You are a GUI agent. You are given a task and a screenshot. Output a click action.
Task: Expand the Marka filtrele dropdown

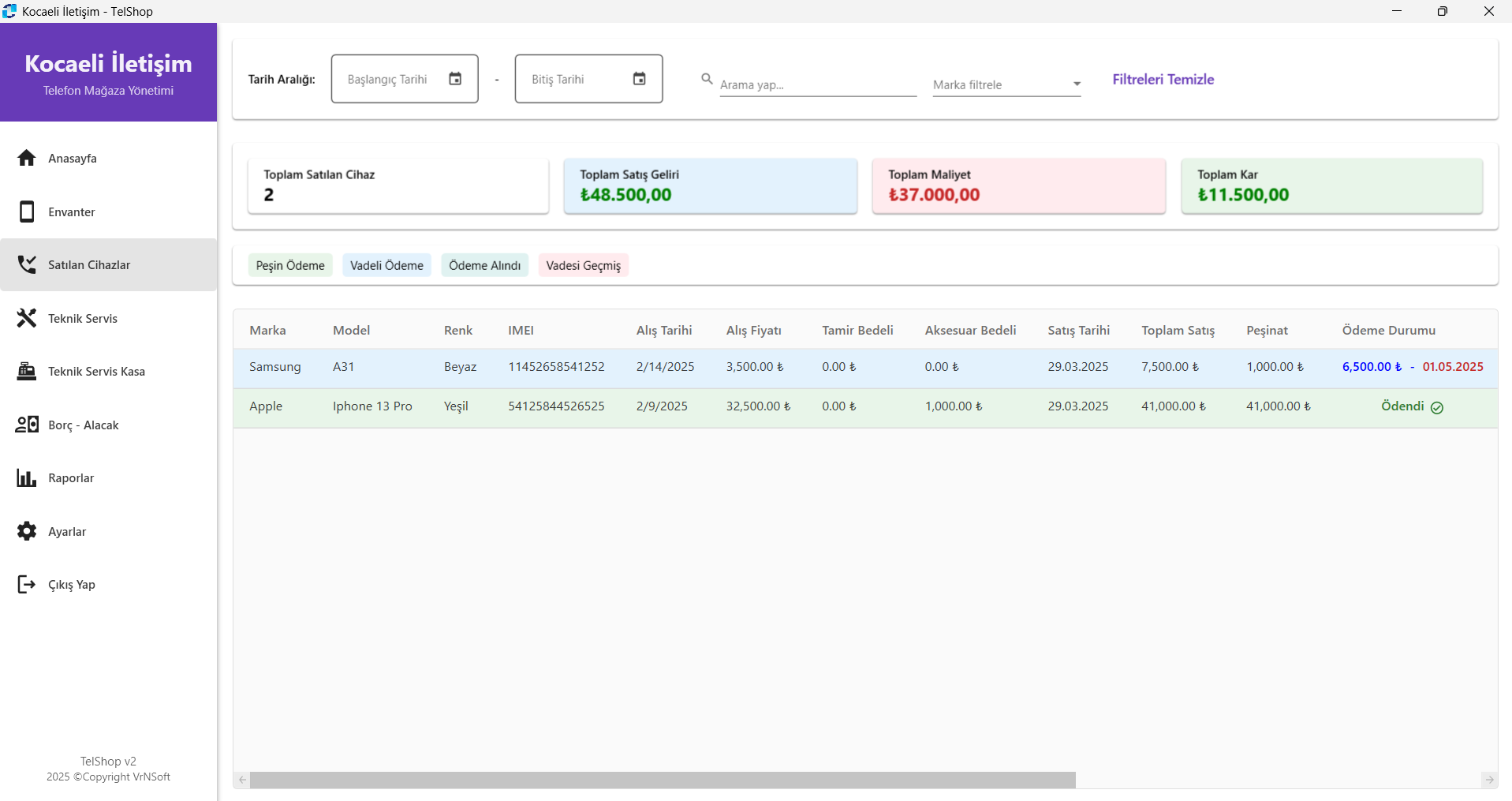1077,84
